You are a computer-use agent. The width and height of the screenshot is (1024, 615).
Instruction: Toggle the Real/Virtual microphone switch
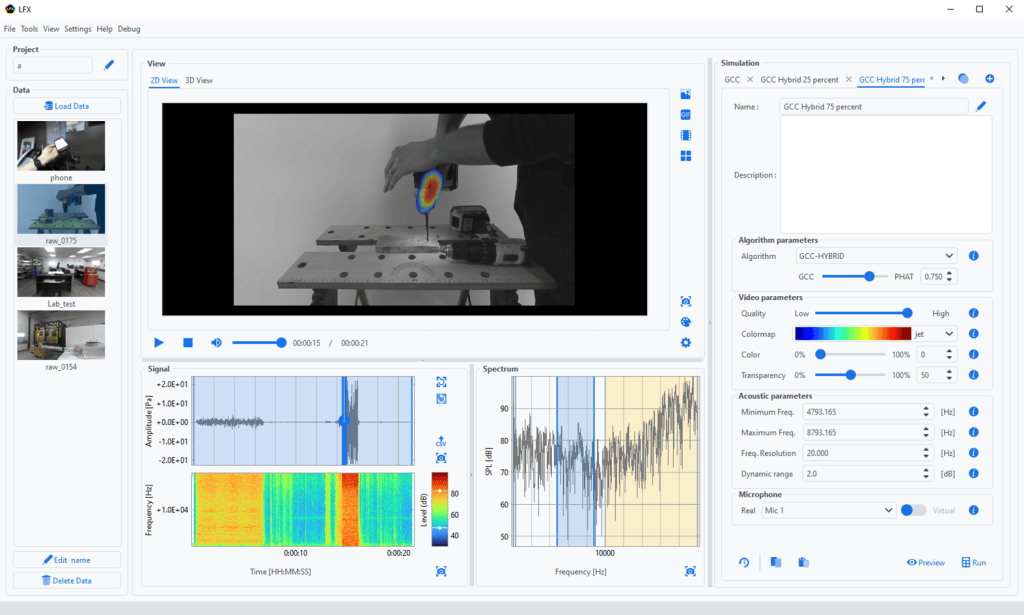[x=913, y=511]
